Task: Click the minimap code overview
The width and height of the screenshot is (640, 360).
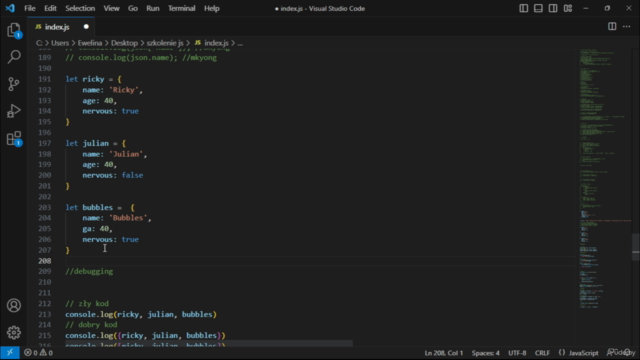Action: [605, 180]
